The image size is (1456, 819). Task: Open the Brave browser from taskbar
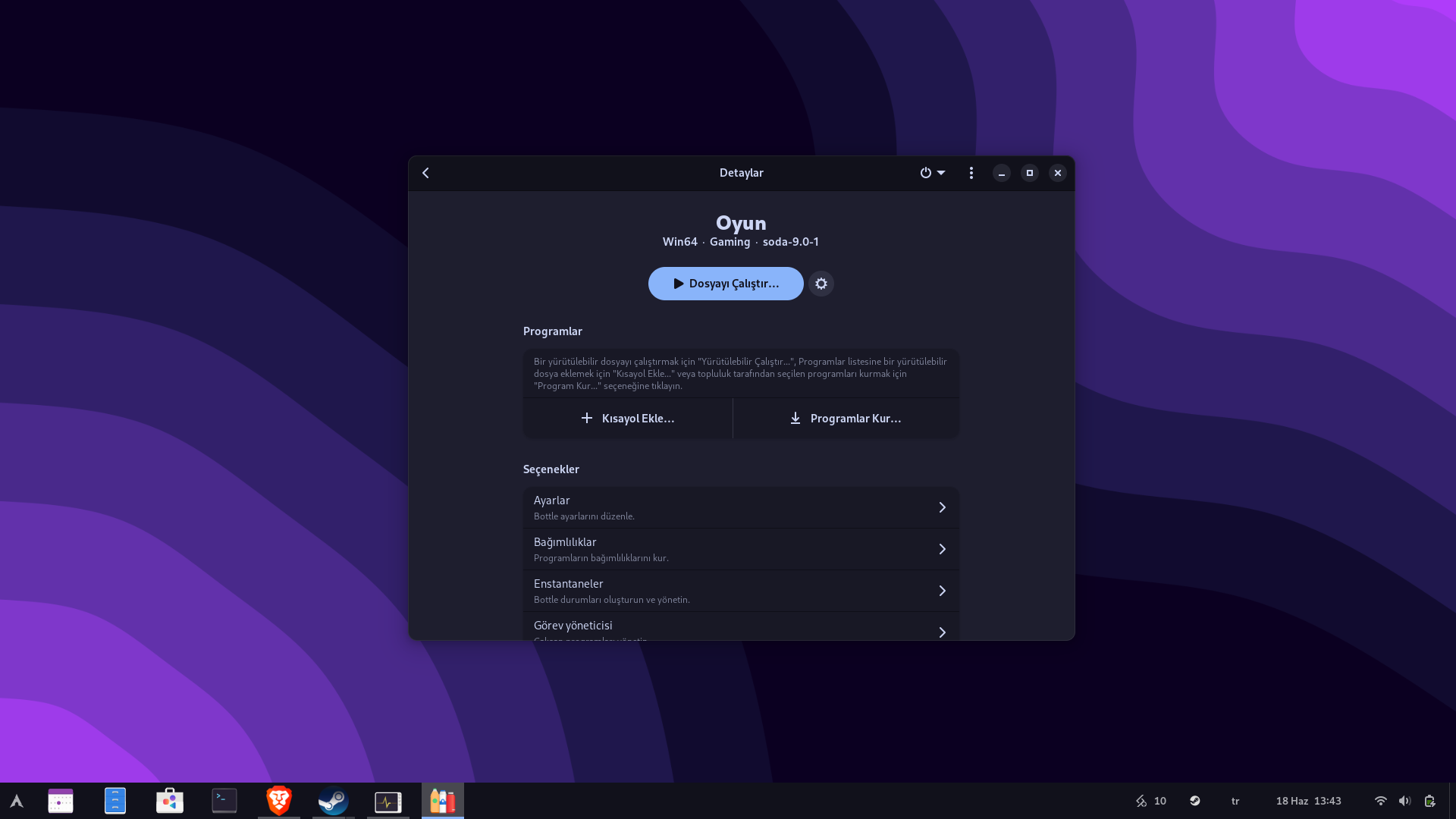pyautogui.click(x=279, y=801)
